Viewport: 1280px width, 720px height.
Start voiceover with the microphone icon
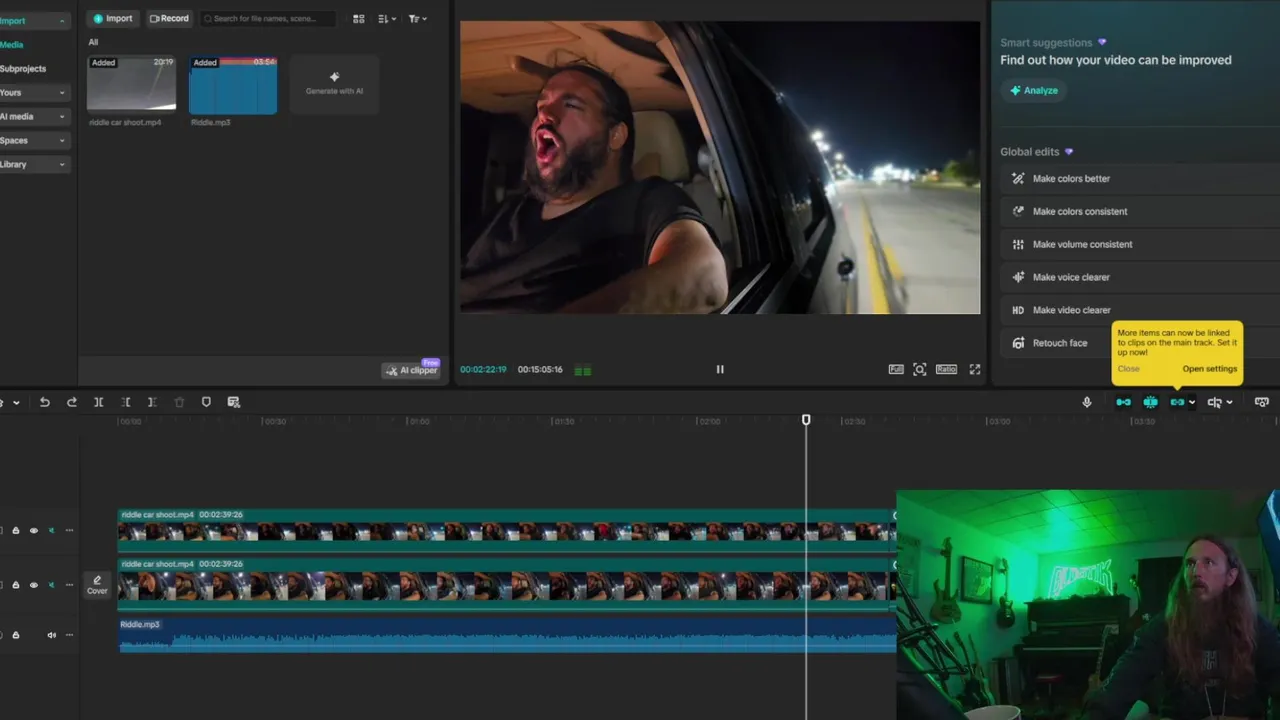pos(1087,402)
